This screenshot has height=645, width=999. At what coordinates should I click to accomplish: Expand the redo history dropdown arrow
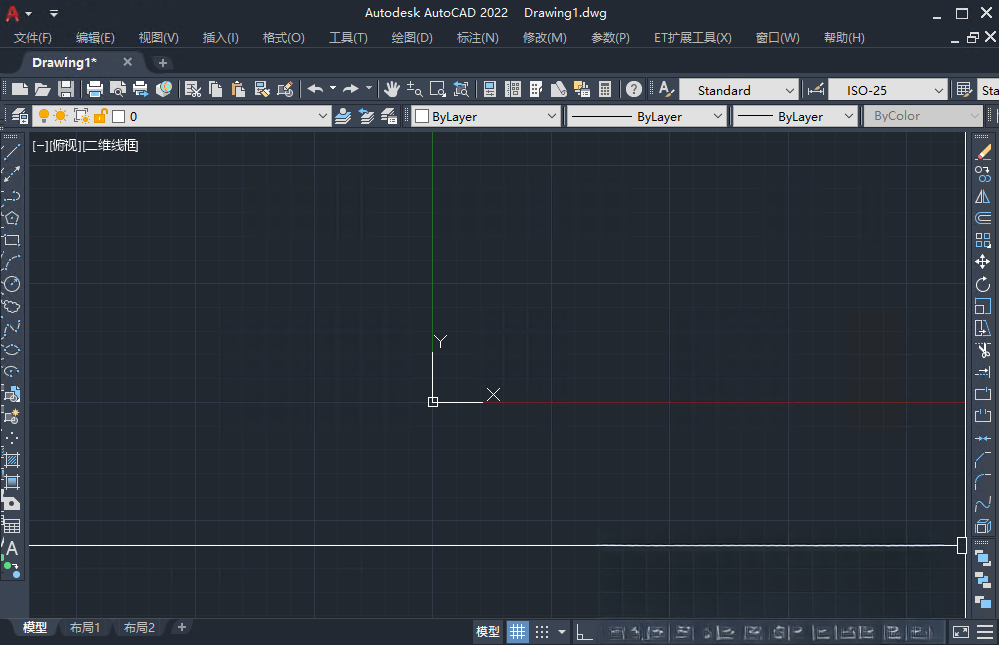tap(368, 89)
